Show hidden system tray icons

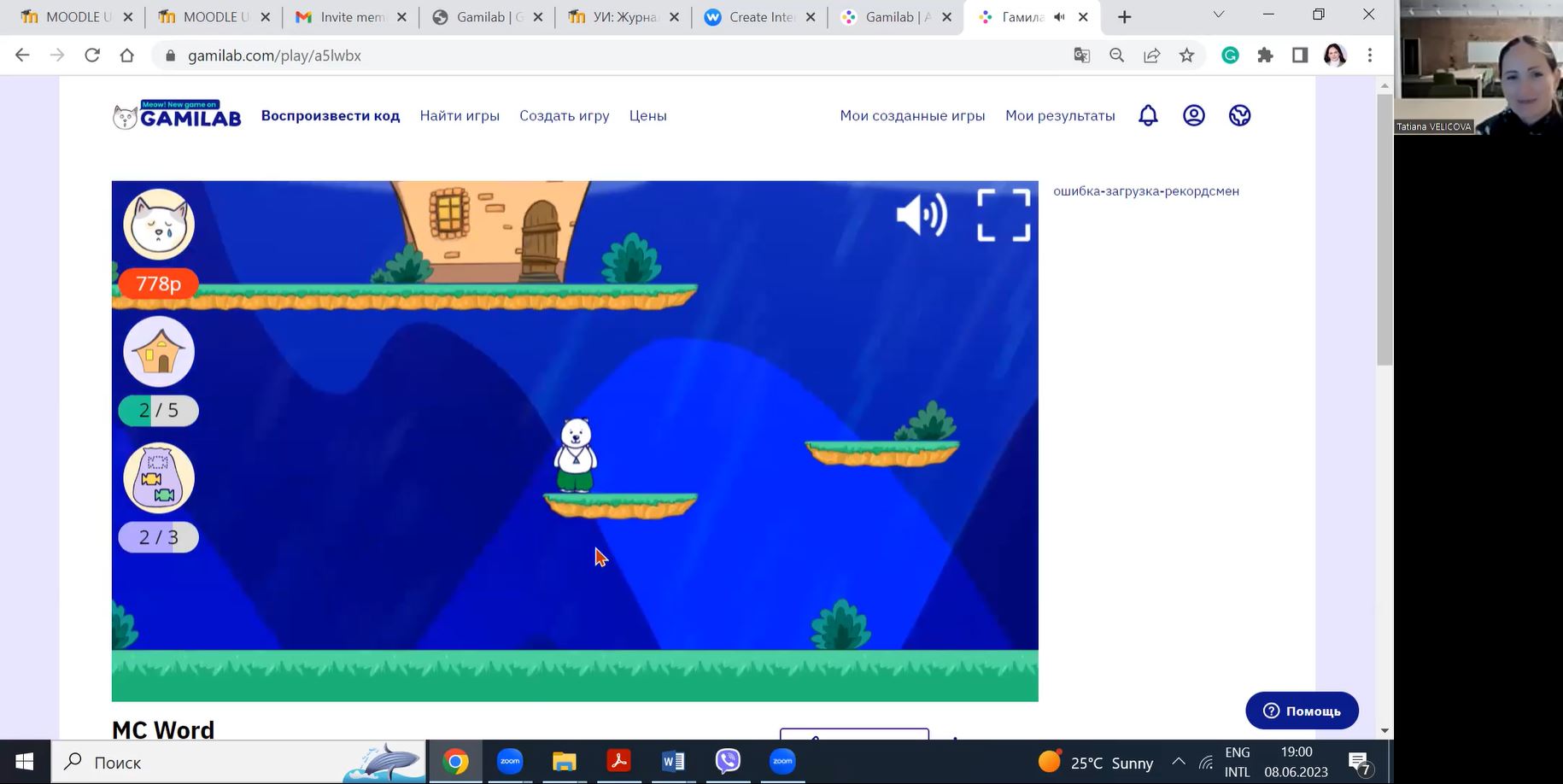(x=1178, y=762)
